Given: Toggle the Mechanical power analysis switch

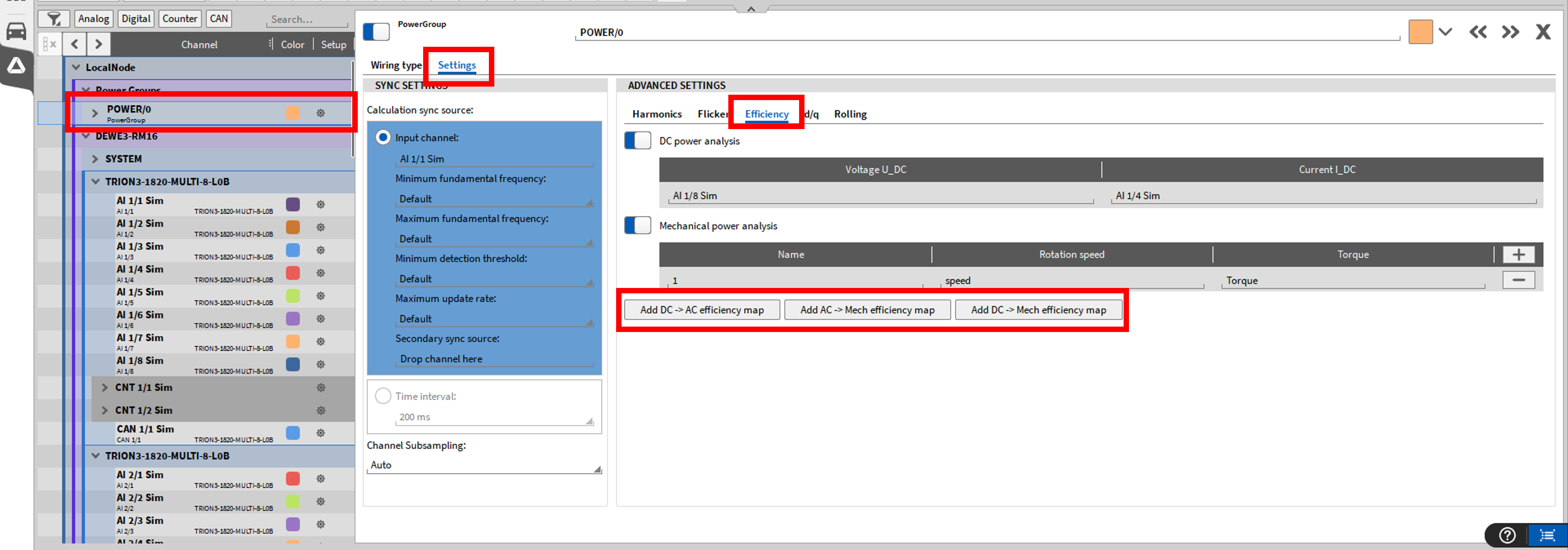Looking at the screenshot, I should point(637,226).
